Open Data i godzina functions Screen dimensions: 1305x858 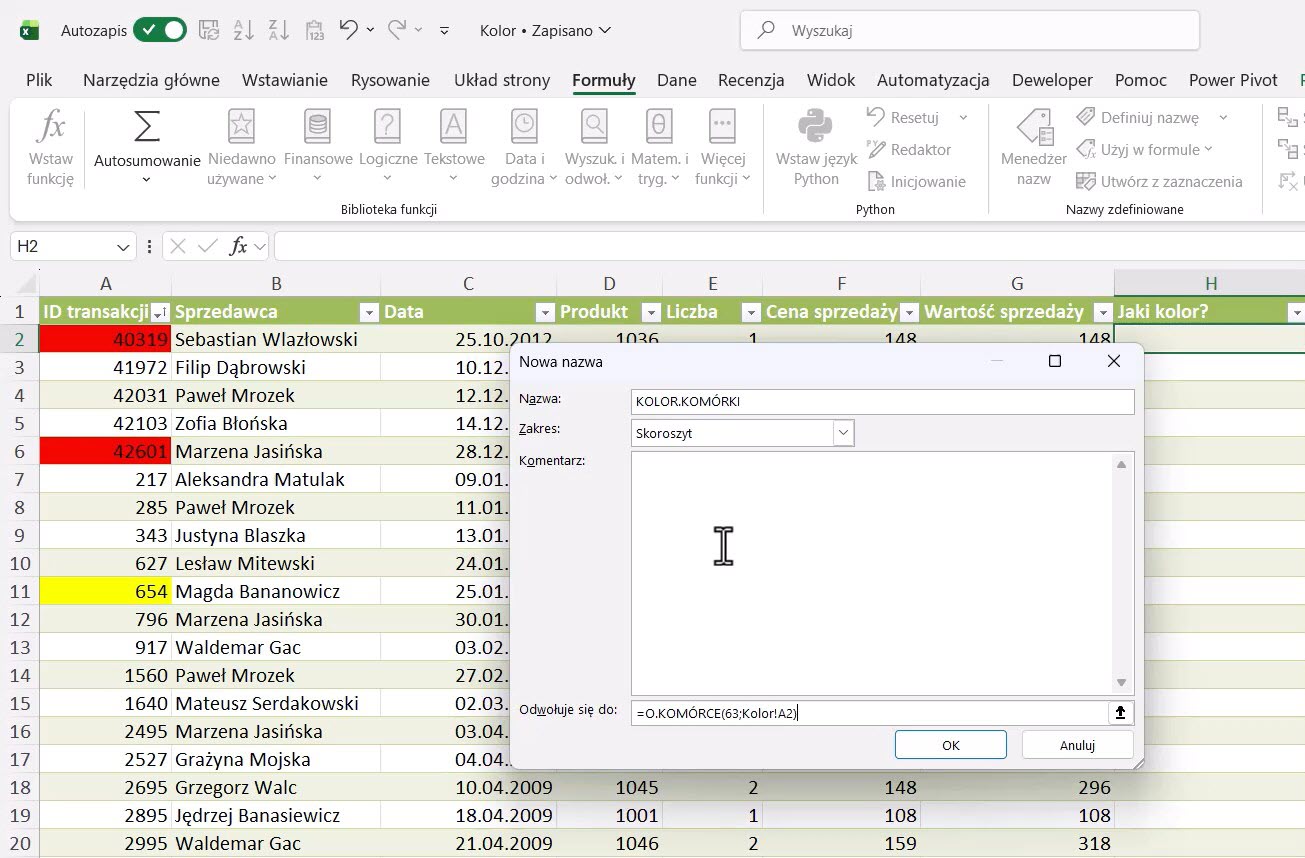[x=524, y=149]
